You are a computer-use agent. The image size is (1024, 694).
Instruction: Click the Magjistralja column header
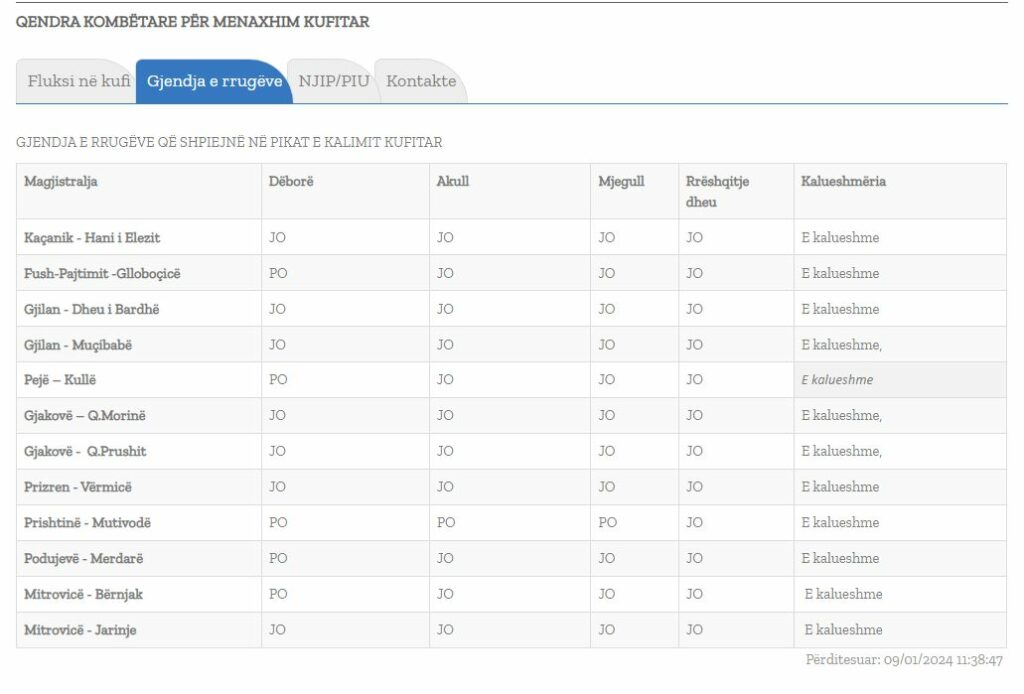61,181
